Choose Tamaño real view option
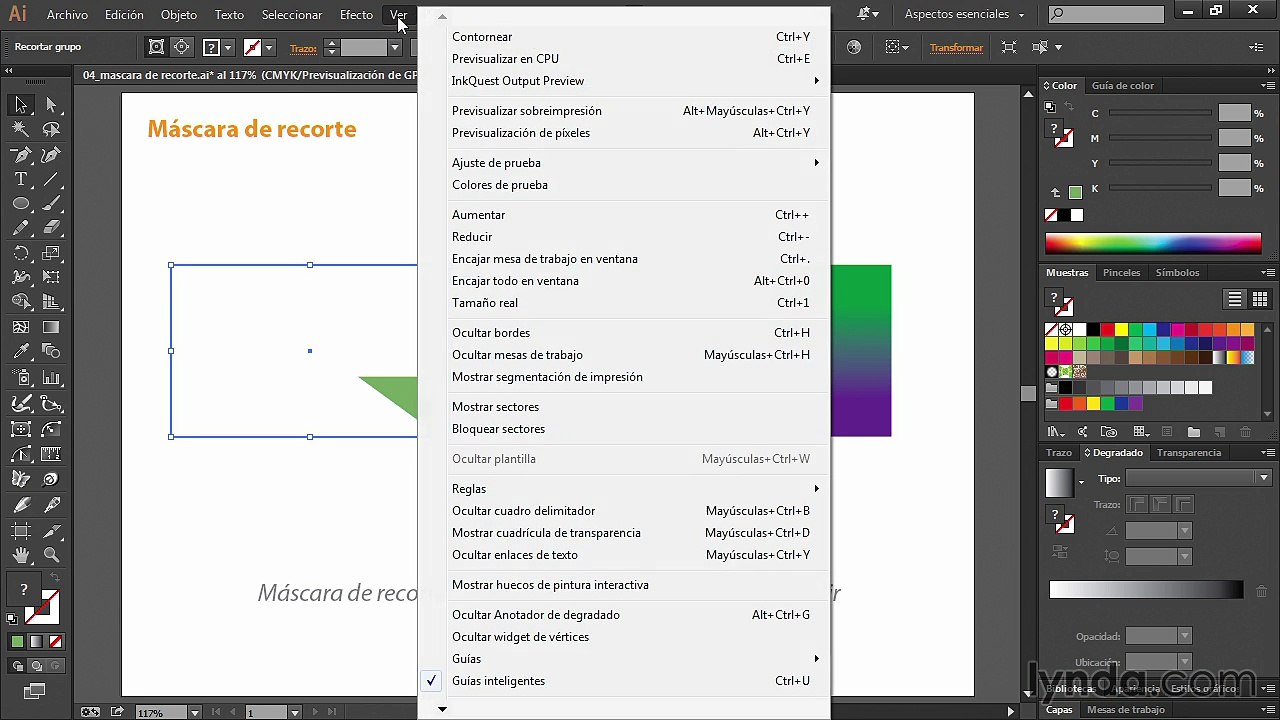 [x=623, y=303]
